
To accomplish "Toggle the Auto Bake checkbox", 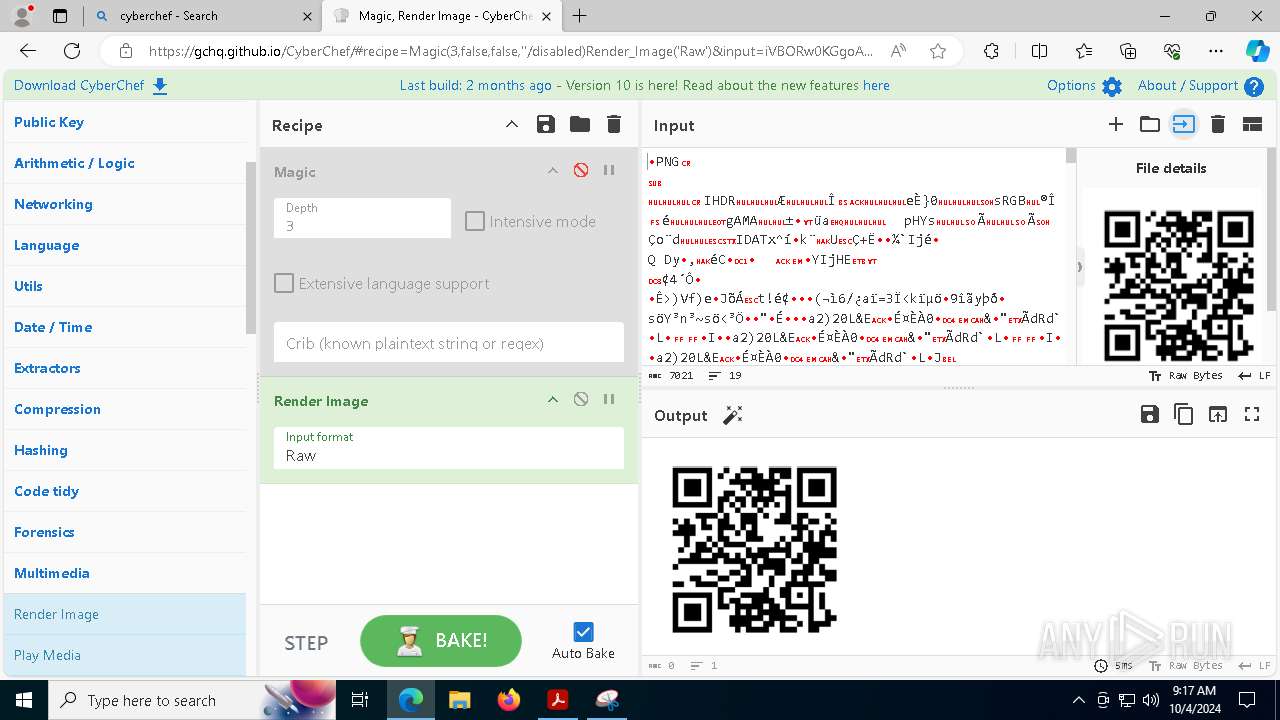I will coord(583,632).
